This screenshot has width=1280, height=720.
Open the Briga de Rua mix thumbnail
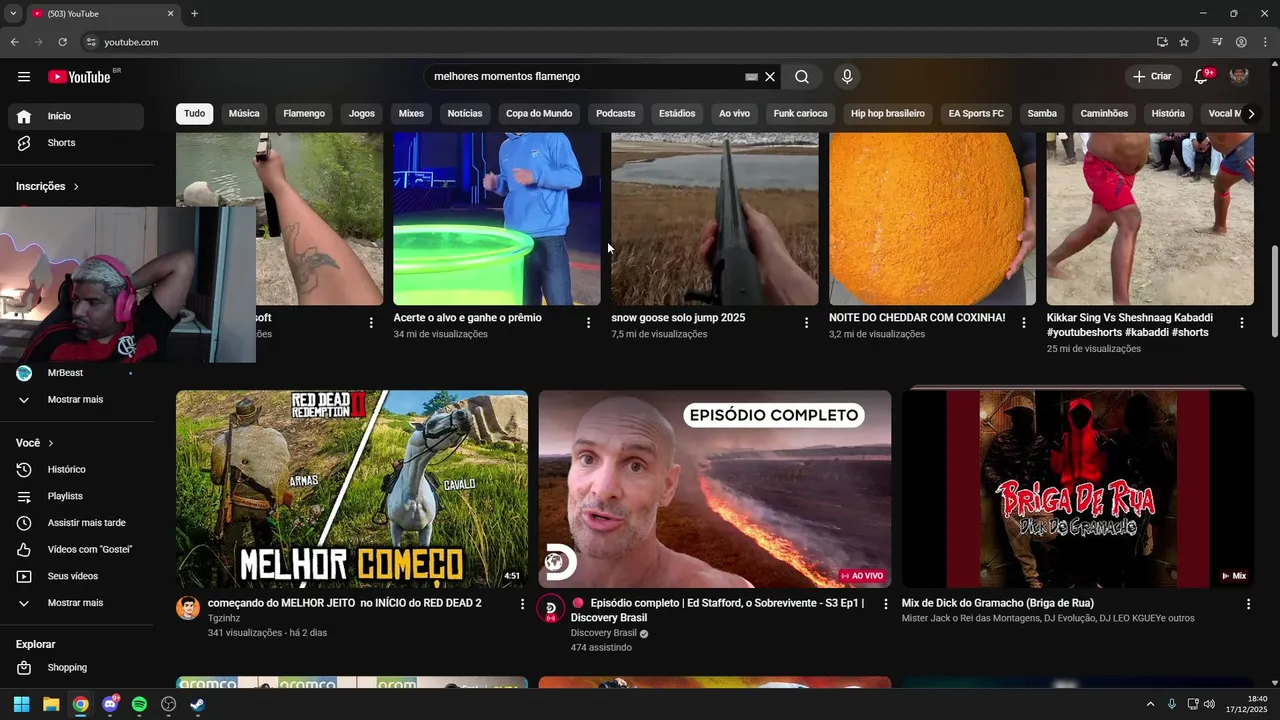pos(1078,489)
